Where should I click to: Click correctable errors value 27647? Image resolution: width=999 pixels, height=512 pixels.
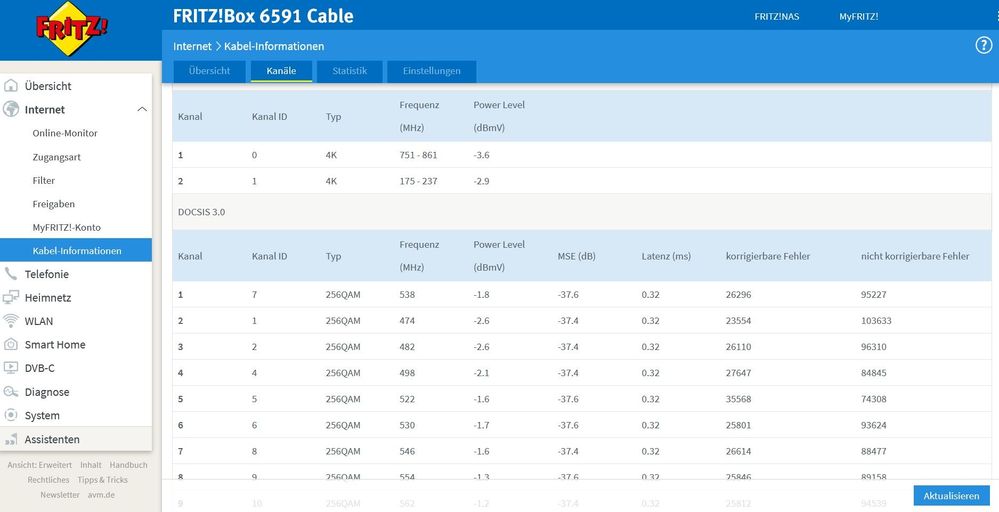click(738, 373)
